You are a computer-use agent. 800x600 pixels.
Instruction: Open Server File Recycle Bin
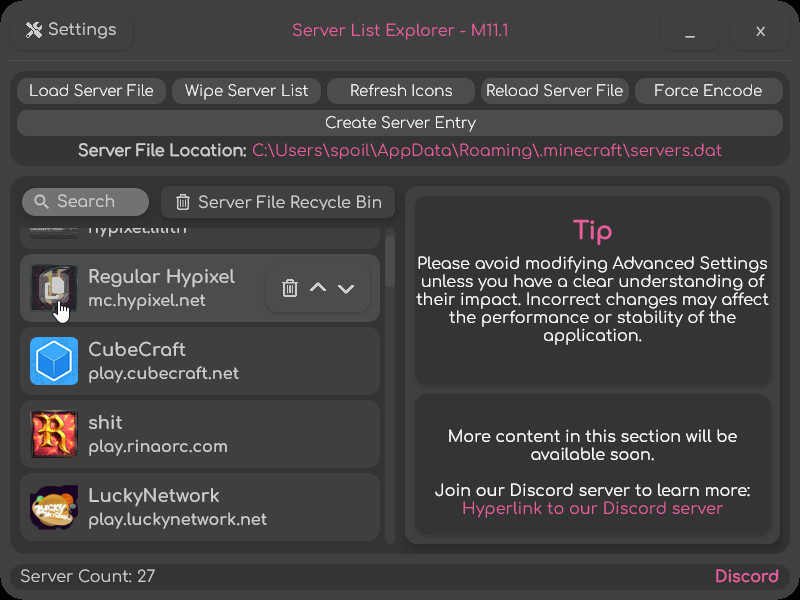pos(278,202)
